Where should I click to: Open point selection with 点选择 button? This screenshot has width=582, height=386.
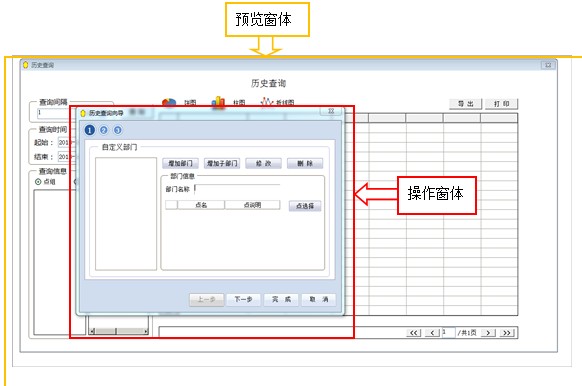point(305,206)
